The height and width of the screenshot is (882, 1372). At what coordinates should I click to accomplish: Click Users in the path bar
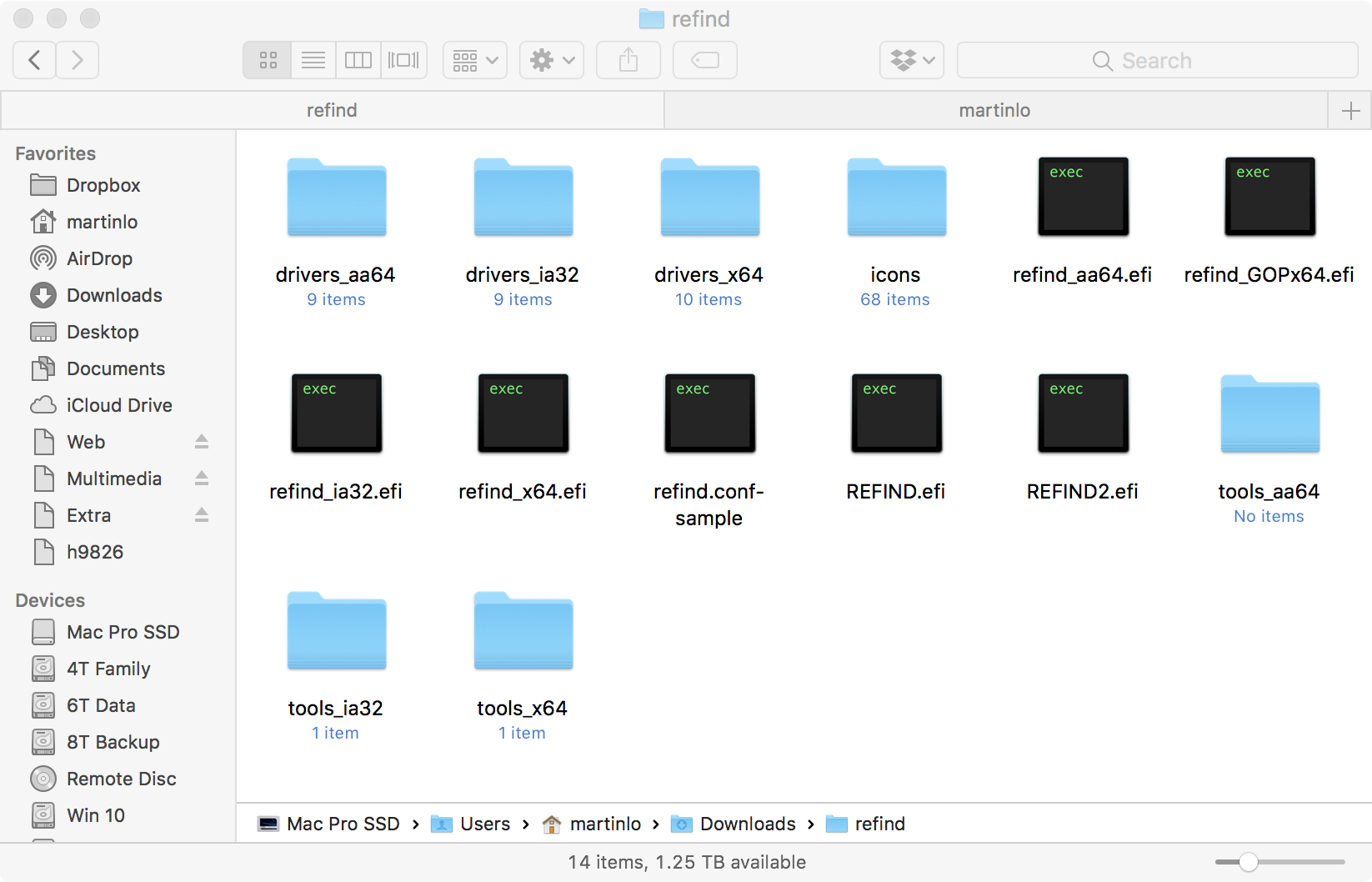(x=470, y=824)
